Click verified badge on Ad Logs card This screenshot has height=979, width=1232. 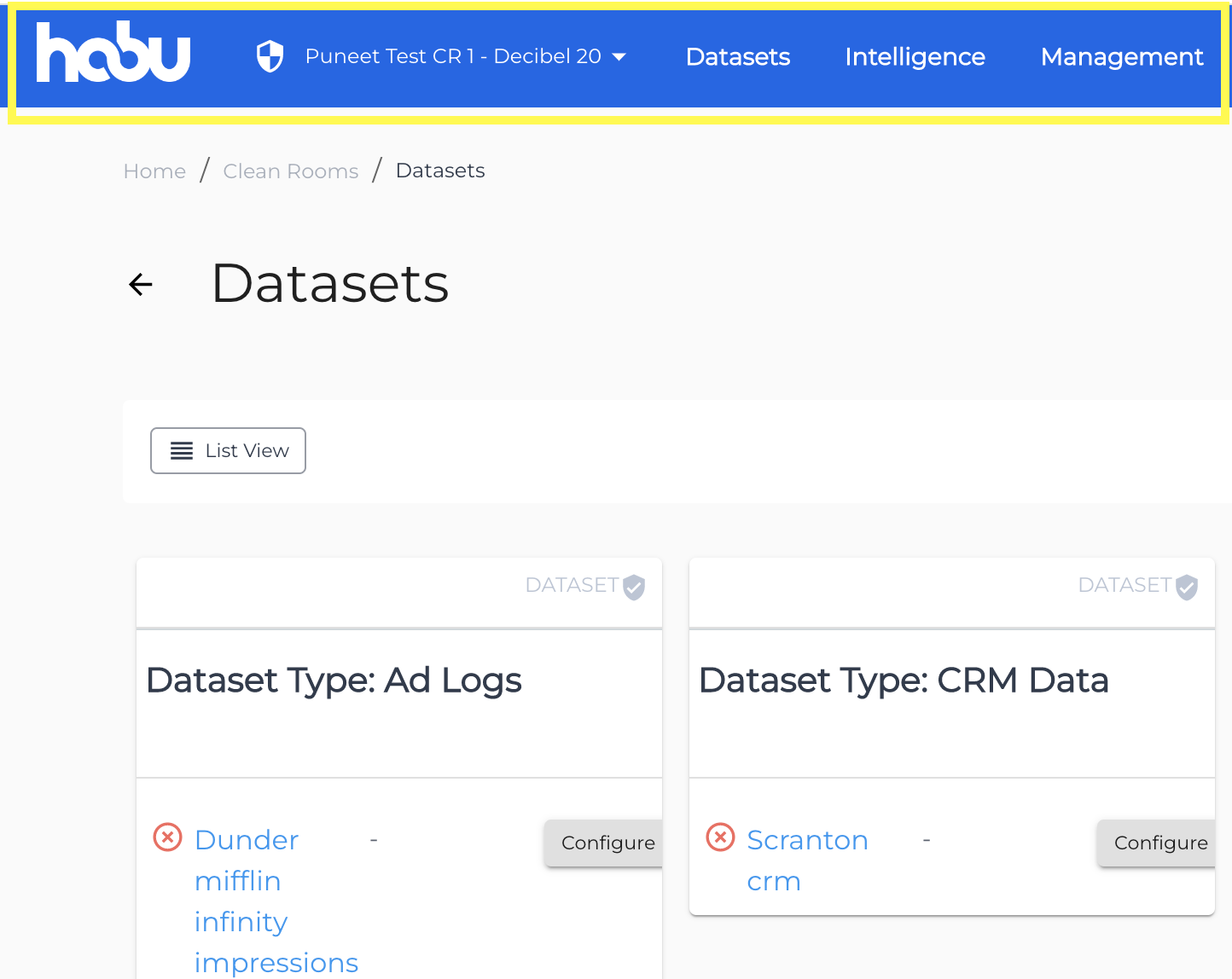(634, 587)
